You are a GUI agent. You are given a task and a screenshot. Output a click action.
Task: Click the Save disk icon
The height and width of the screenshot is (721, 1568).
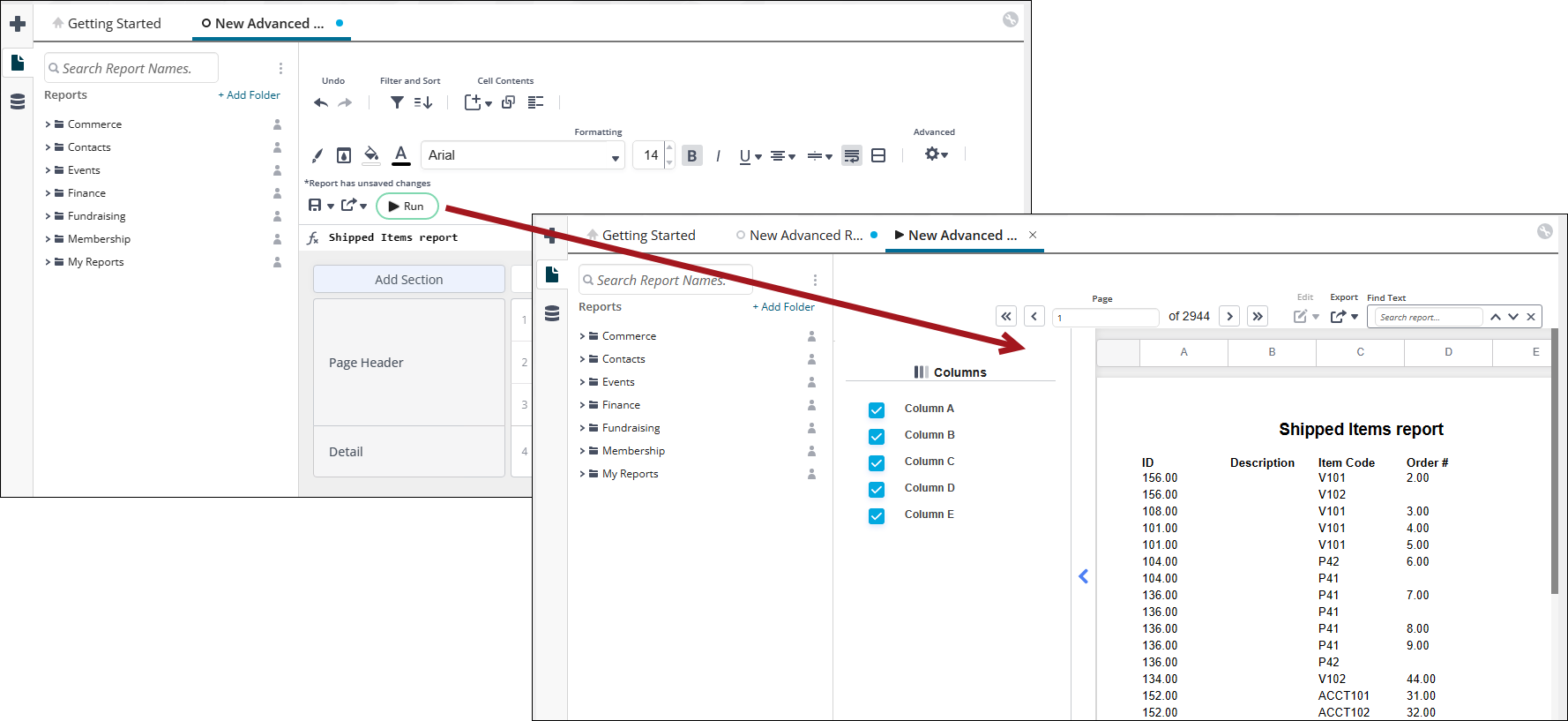coord(315,205)
